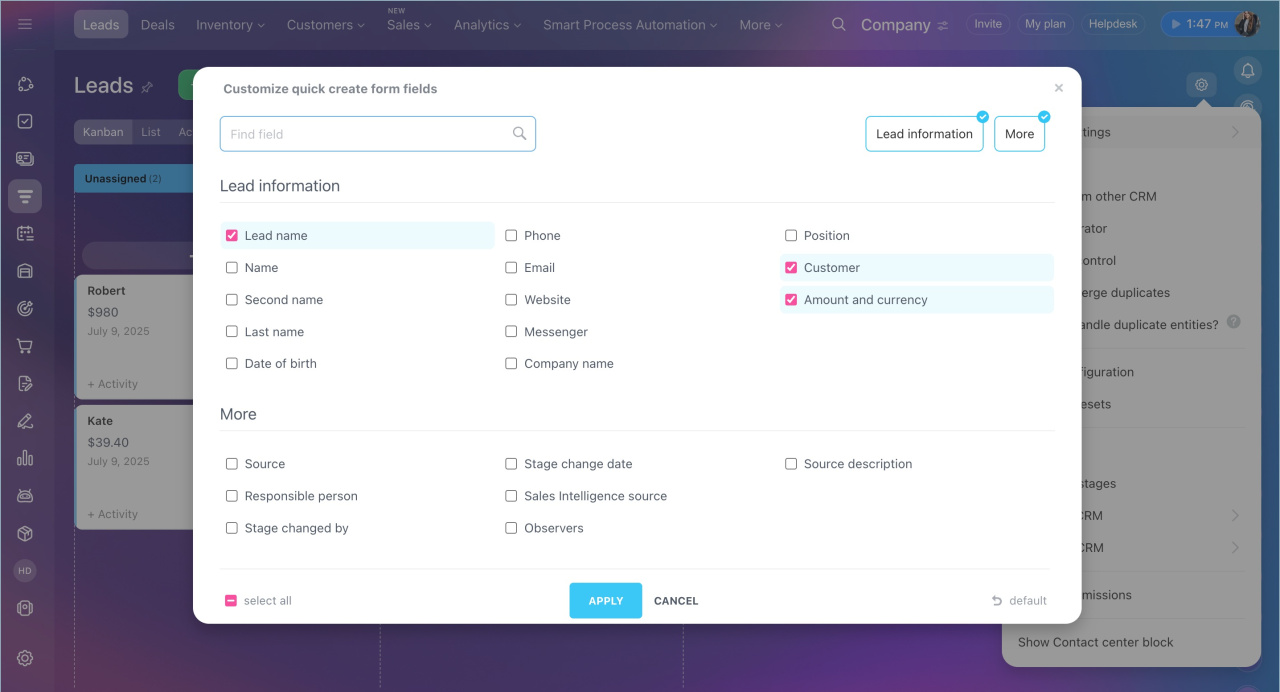This screenshot has width=1280, height=692.
Task: Click the Apply button
Action: click(x=605, y=601)
